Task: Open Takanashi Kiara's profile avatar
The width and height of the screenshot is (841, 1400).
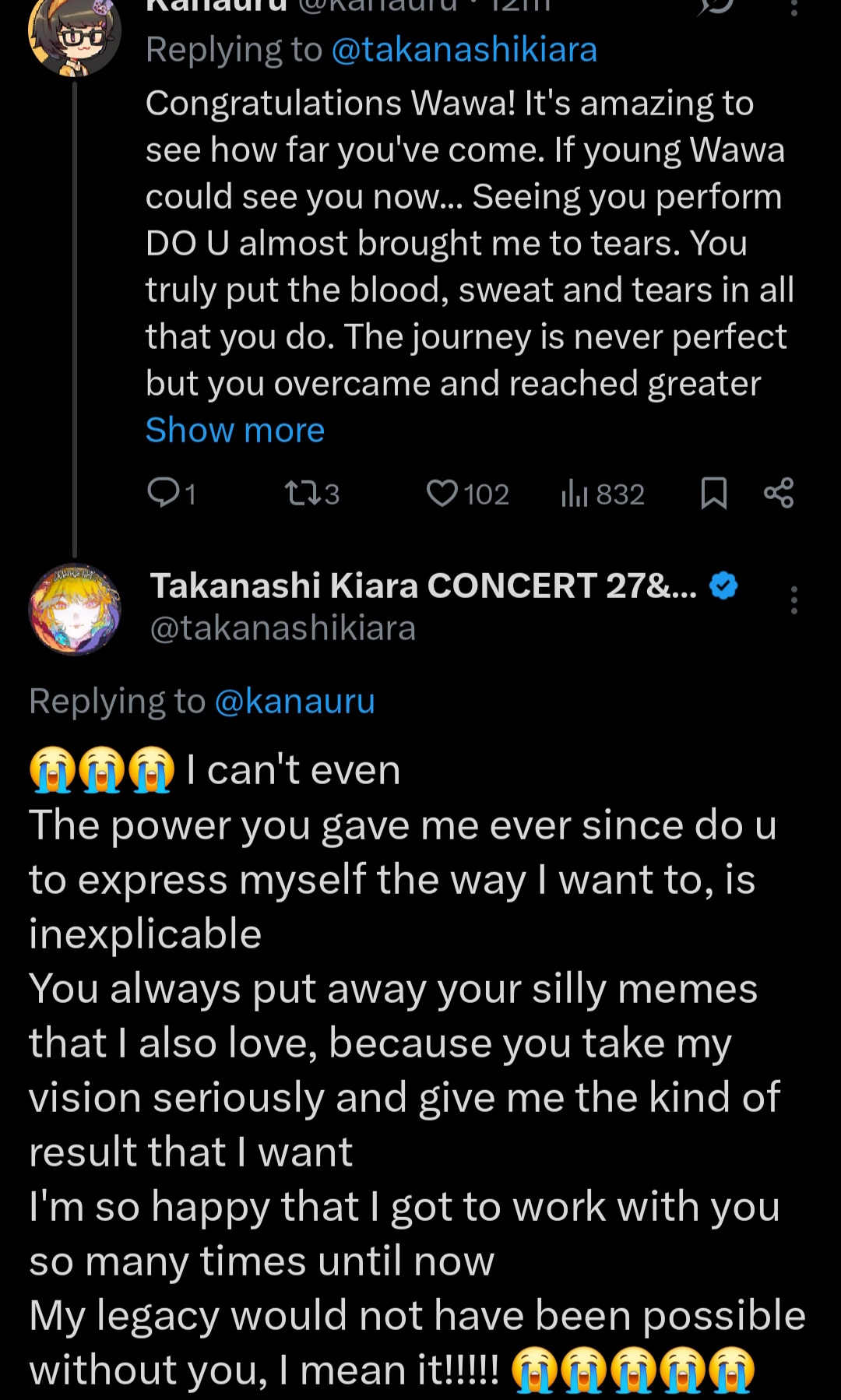Action: coord(75,609)
